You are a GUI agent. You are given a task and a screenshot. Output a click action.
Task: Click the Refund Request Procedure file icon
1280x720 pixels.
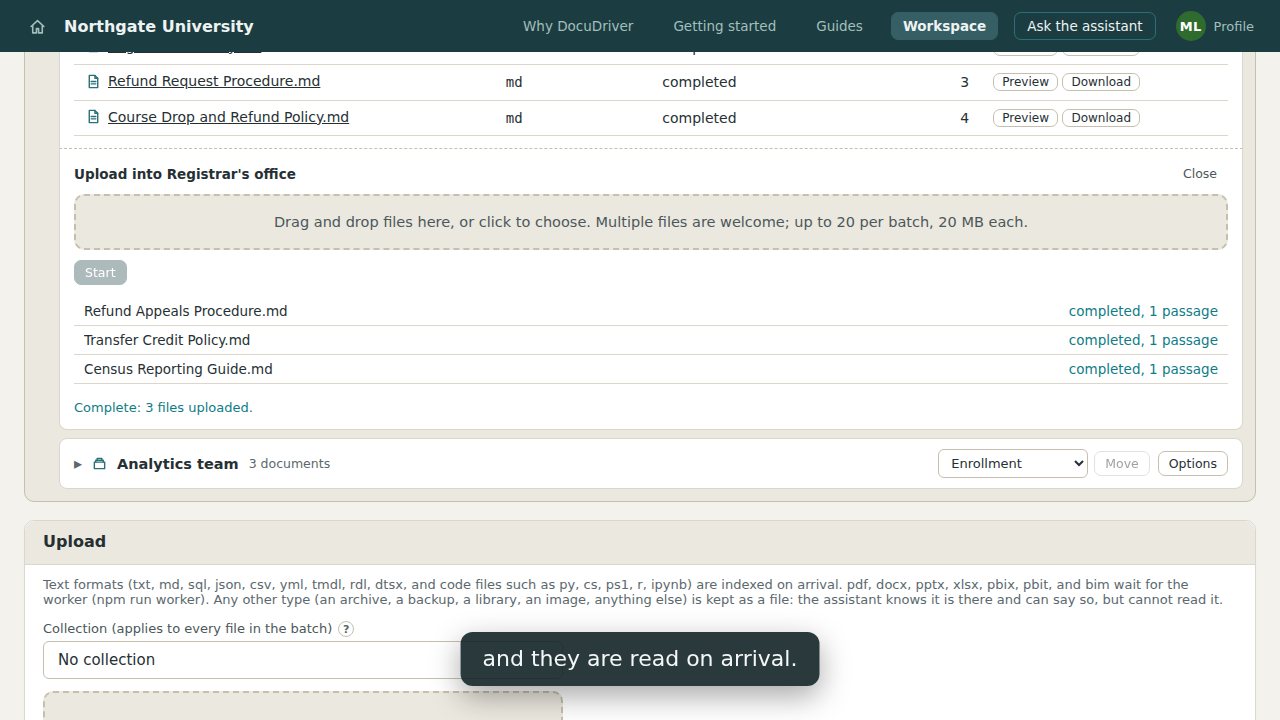(94, 82)
